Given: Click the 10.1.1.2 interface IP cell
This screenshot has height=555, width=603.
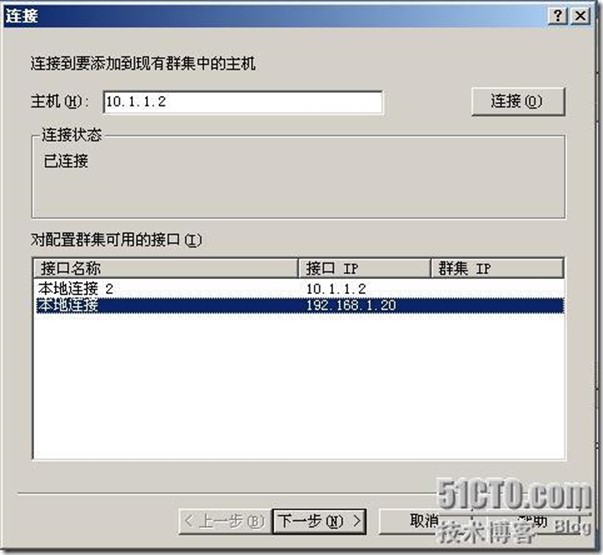Looking at the screenshot, I should tap(336, 289).
